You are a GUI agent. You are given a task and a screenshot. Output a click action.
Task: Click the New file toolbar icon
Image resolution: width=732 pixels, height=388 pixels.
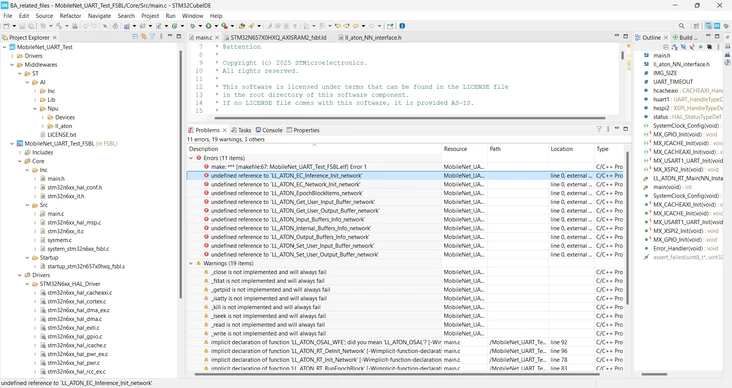click(x=7, y=26)
